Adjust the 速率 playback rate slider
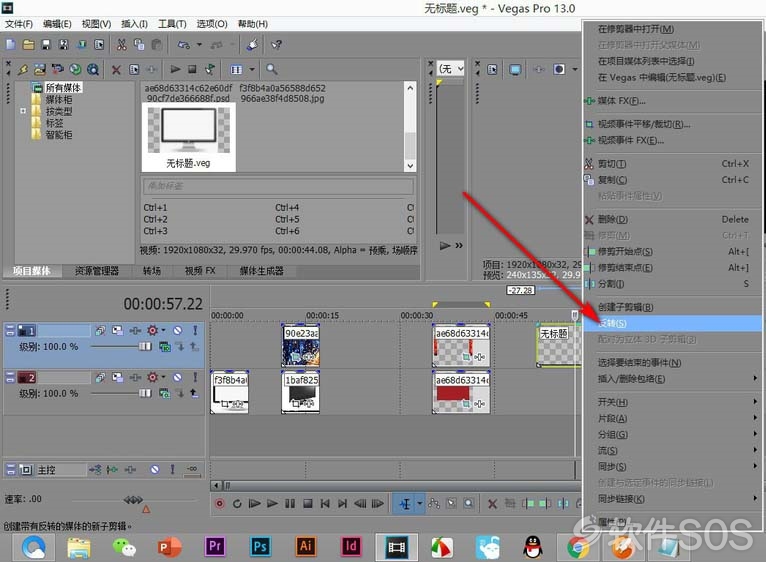The width and height of the screenshot is (766, 562). click(133, 499)
